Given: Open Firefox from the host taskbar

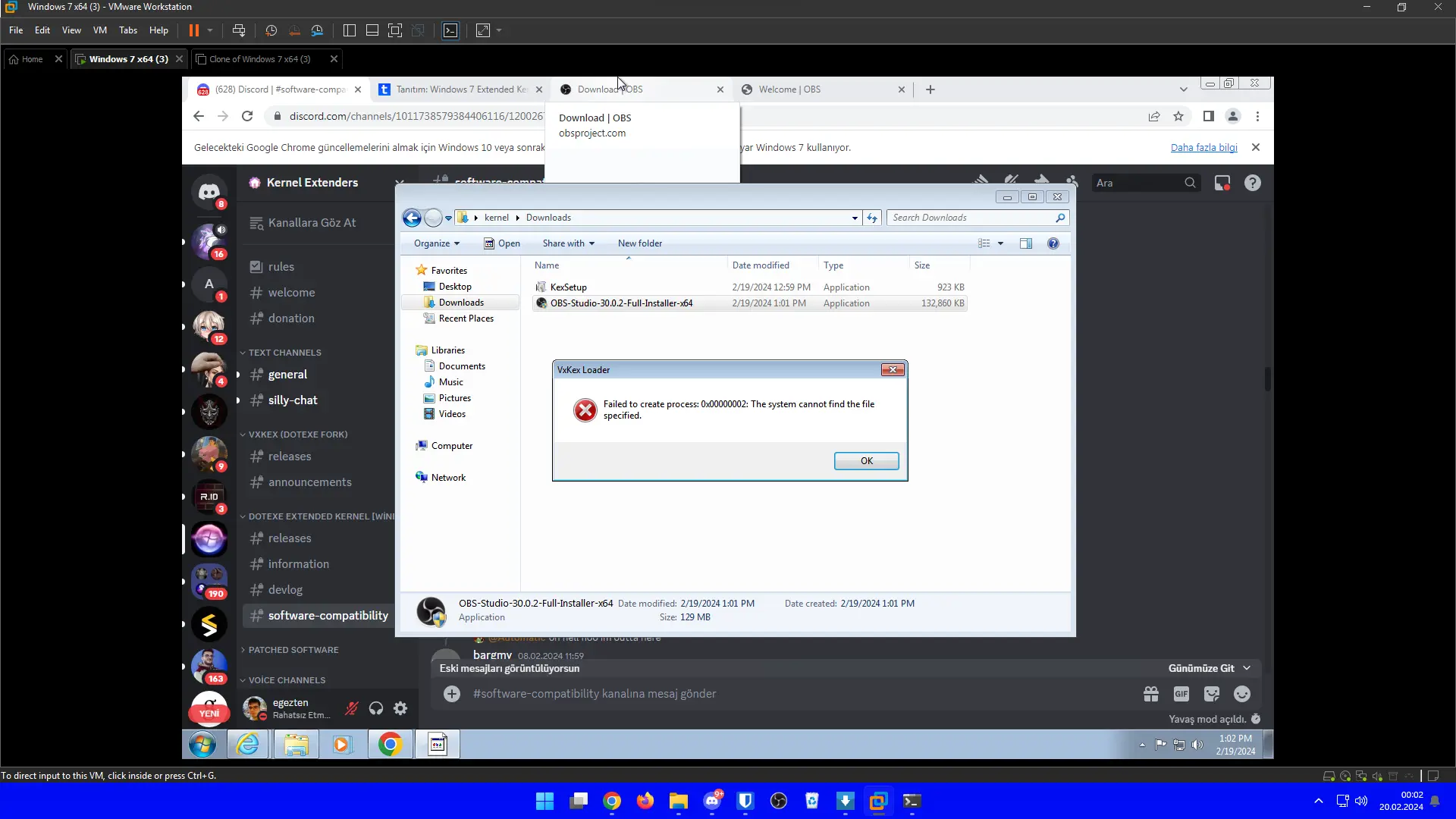Looking at the screenshot, I should [645, 802].
